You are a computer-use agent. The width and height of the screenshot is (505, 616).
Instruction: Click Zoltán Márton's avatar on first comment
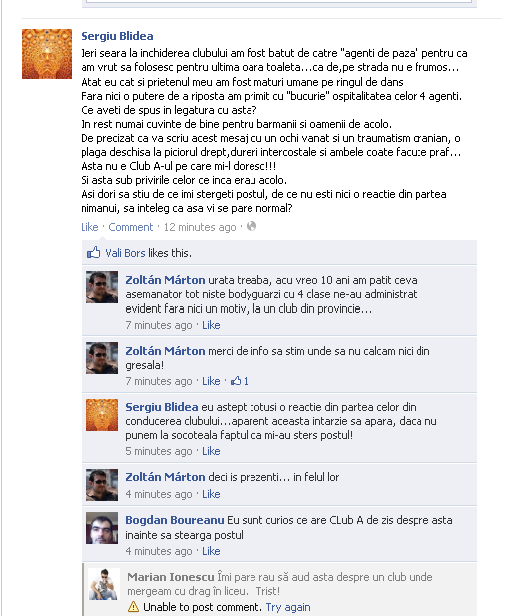point(102,287)
